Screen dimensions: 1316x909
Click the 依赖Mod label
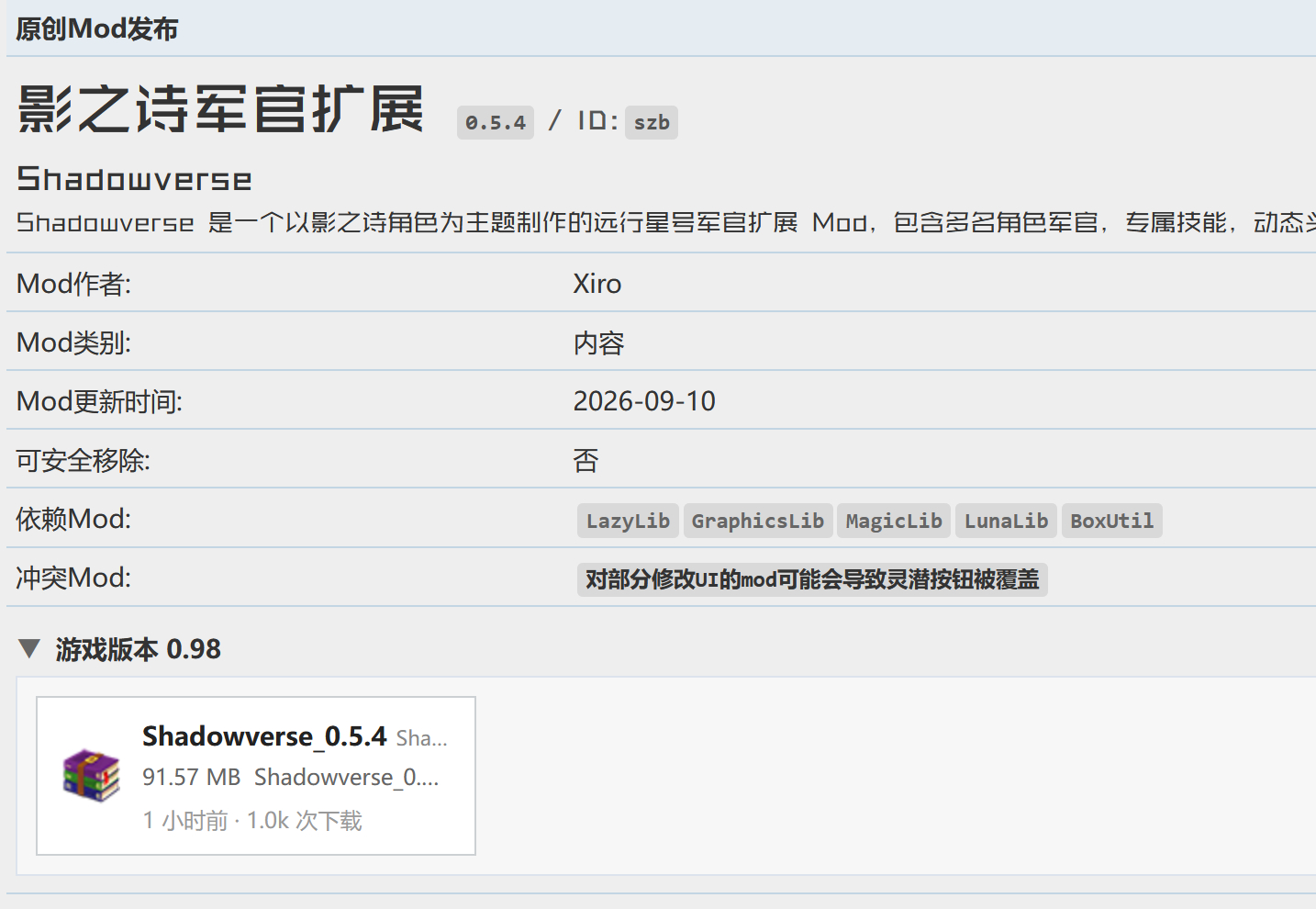[74, 519]
